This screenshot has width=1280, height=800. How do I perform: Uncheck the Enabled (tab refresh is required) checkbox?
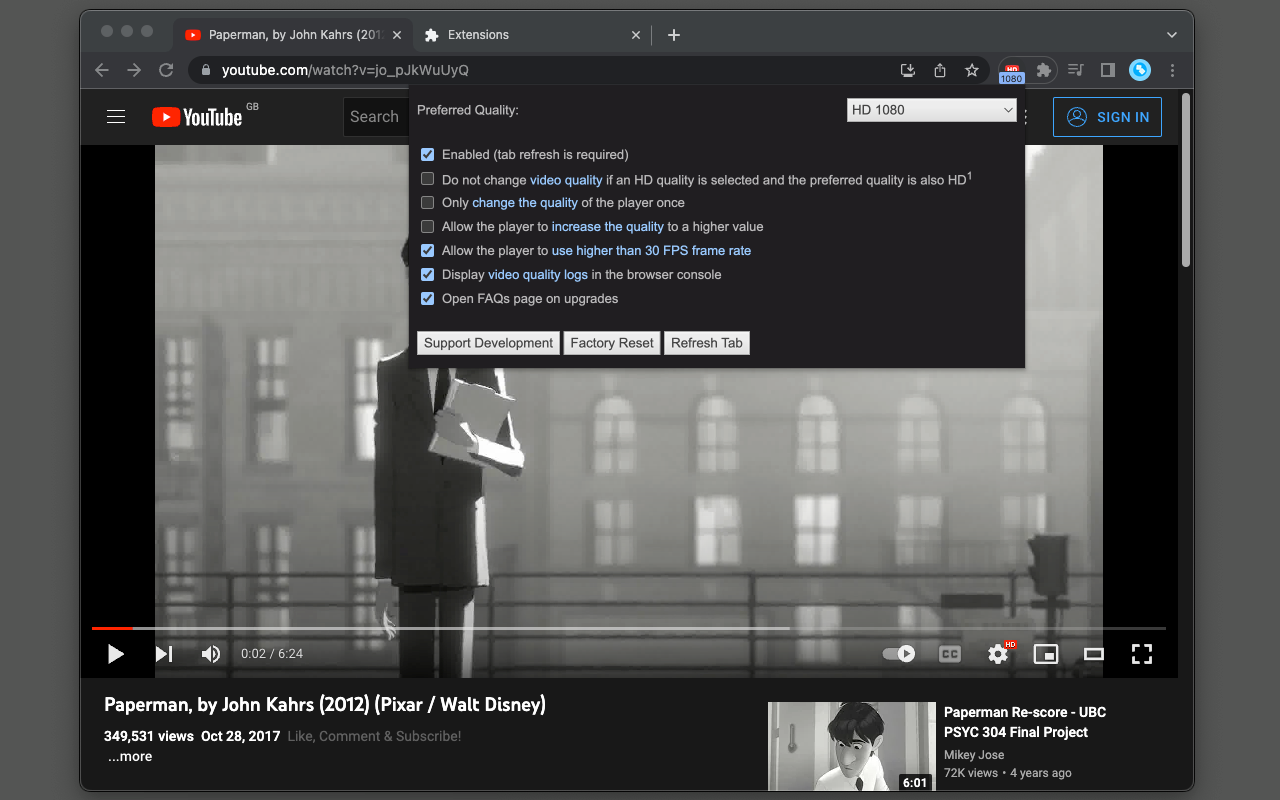[x=428, y=155]
